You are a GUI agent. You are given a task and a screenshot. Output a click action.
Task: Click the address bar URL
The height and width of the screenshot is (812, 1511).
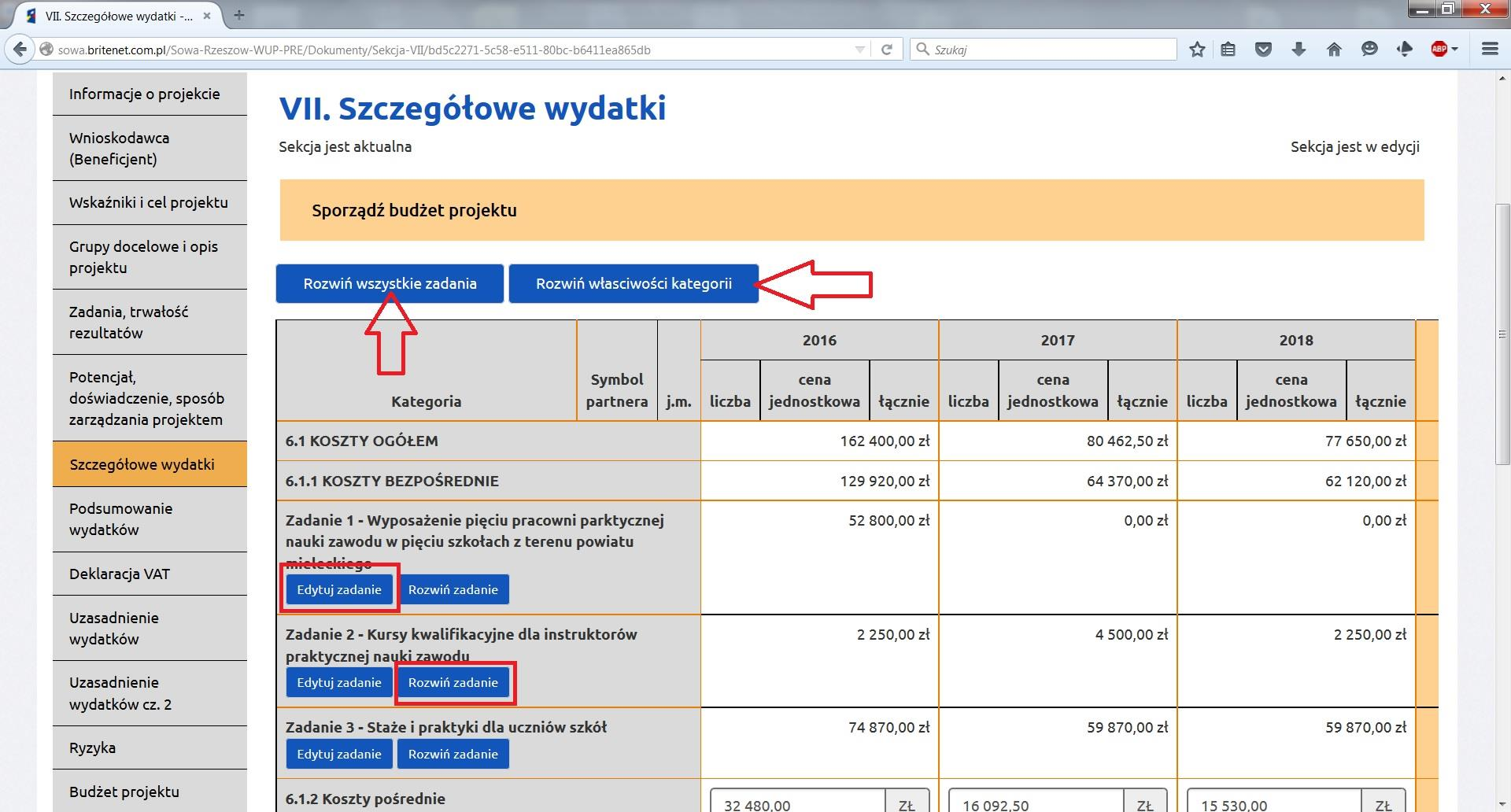[354, 50]
